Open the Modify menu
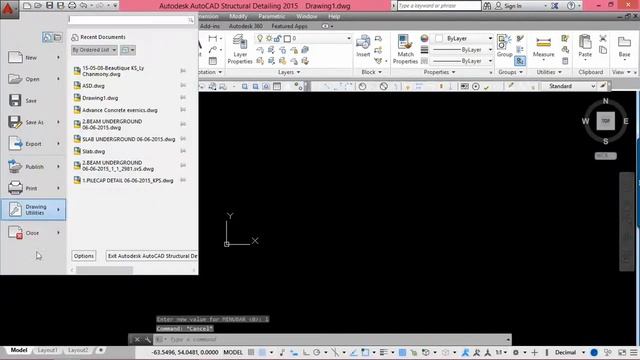 pos(238,17)
